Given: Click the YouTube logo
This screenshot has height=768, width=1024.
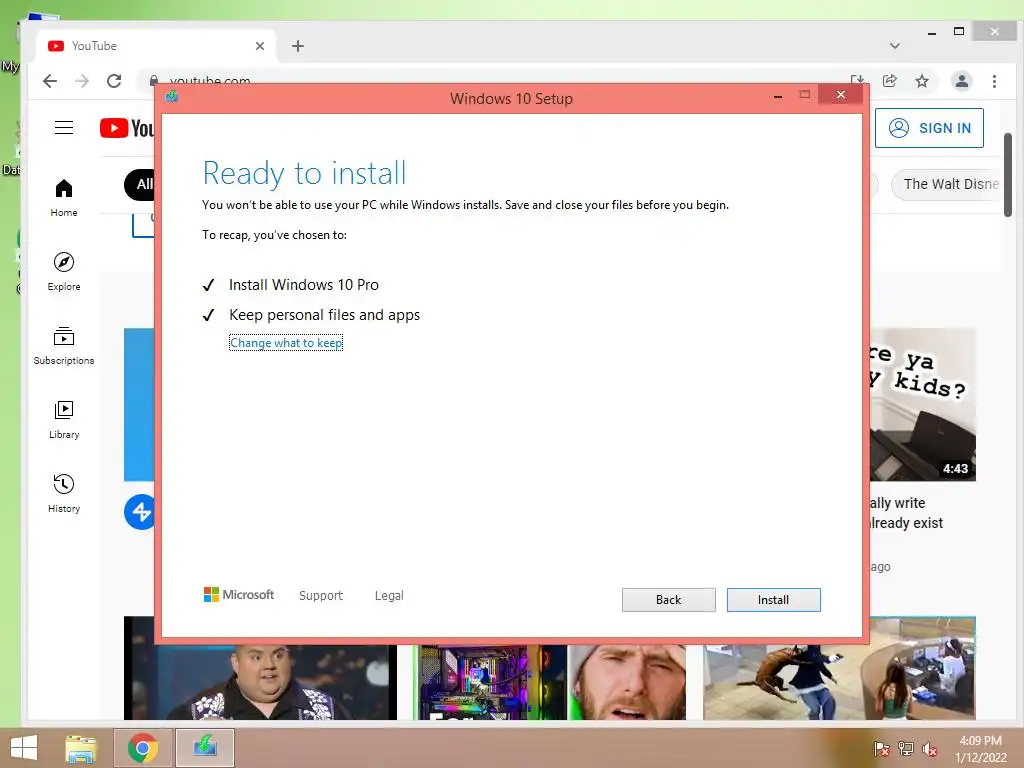Looking at the screenshot, I should click(x=127, y=128).
